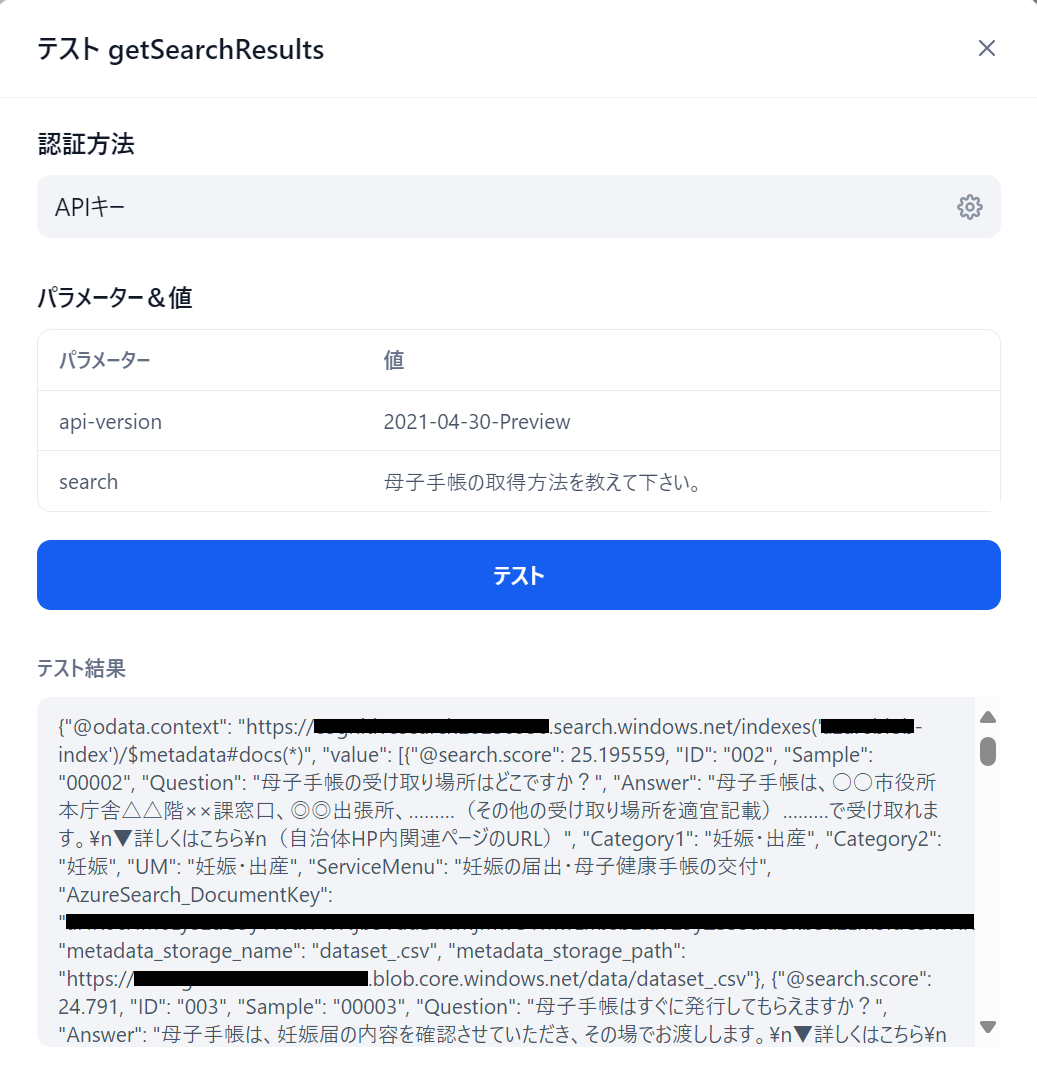Click the dialog title テスト getSearchResults
The height and width of the screenshot is (1076, 1037).
pyautogui.click(x=180, y=49)
